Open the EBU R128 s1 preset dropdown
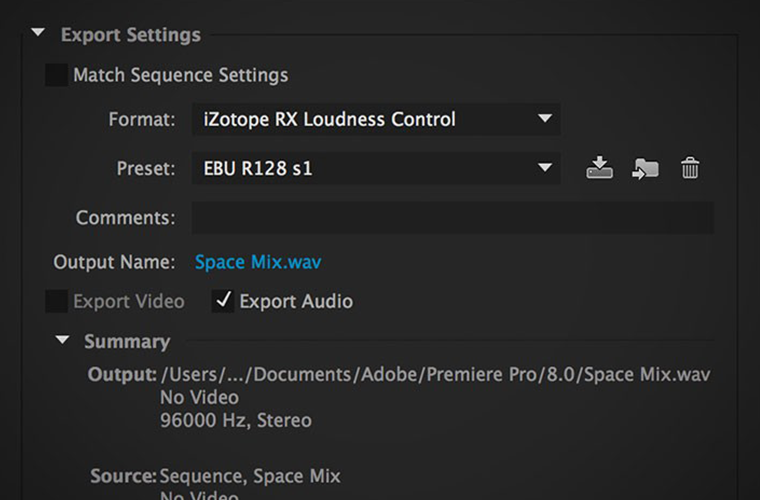Viewport: 760px width, 500px height. point(376,168)
